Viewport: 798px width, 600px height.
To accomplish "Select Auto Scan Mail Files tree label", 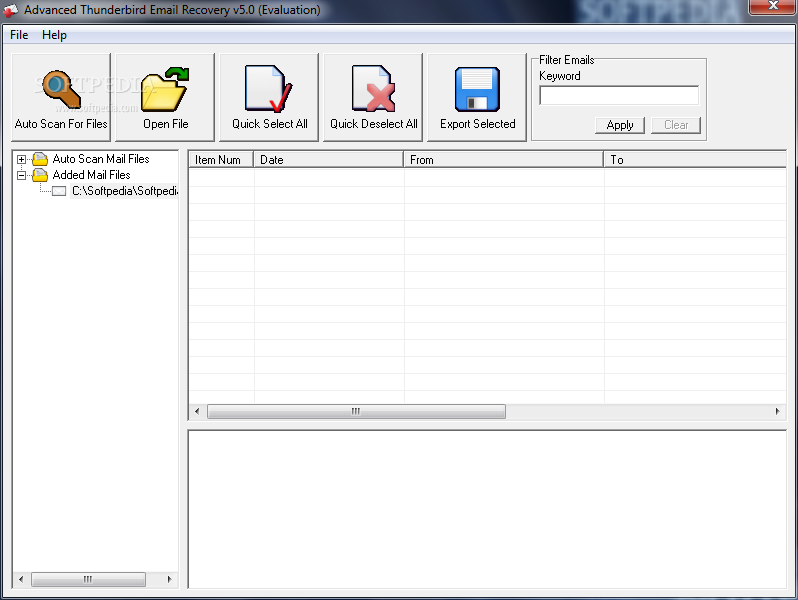I will [x=101, y=159].
